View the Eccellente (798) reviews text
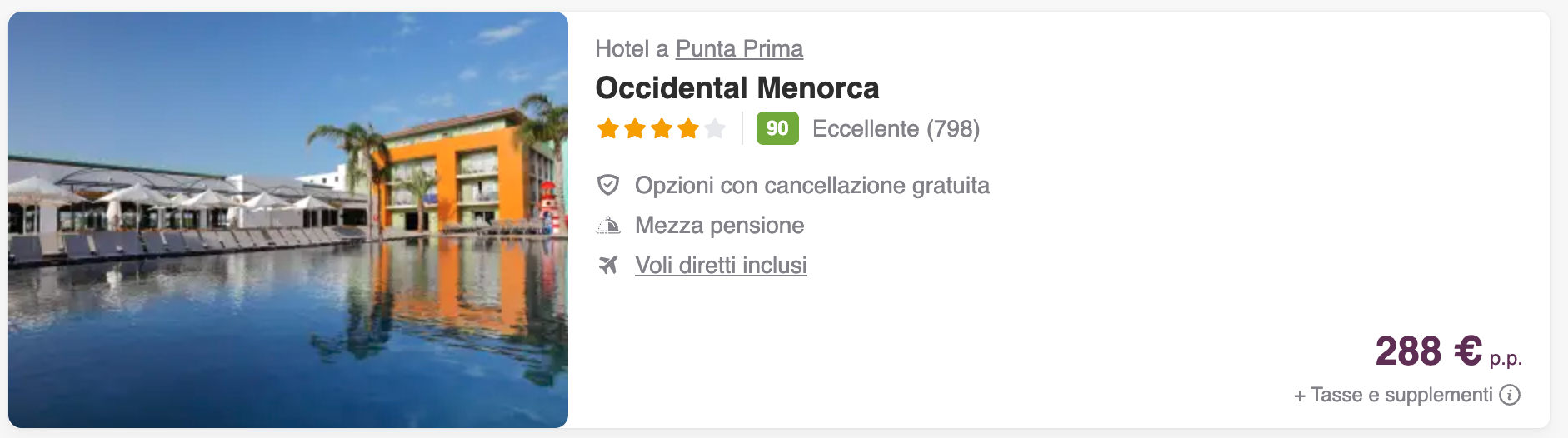1568x438 pixels. click(896, 129)
